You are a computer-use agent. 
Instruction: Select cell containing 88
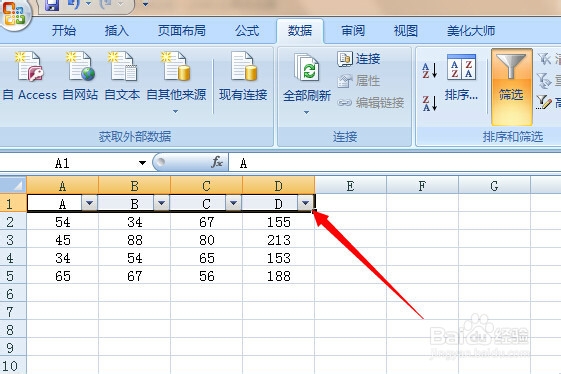tap(135, 240)
